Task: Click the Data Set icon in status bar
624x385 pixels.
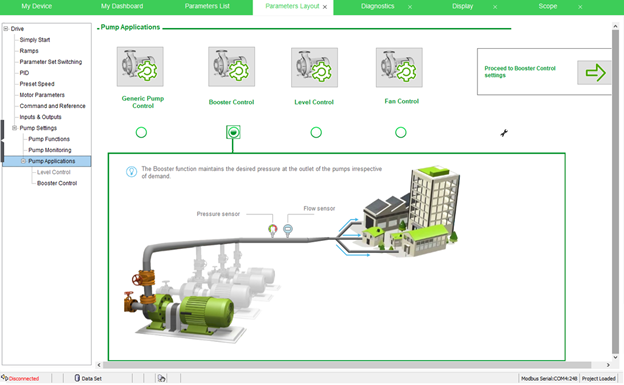Action: click(77, 378)
